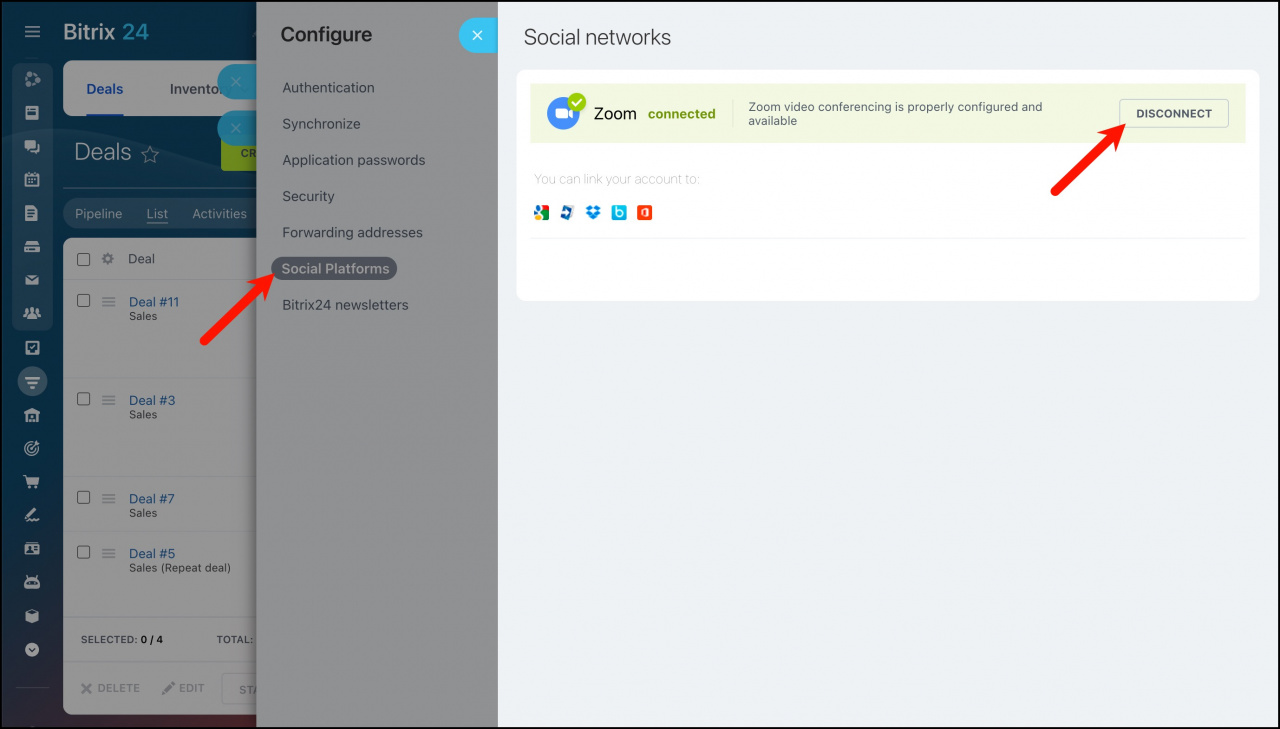
Task: Open the contact card sidebar icon
Action: coord(32,549)
